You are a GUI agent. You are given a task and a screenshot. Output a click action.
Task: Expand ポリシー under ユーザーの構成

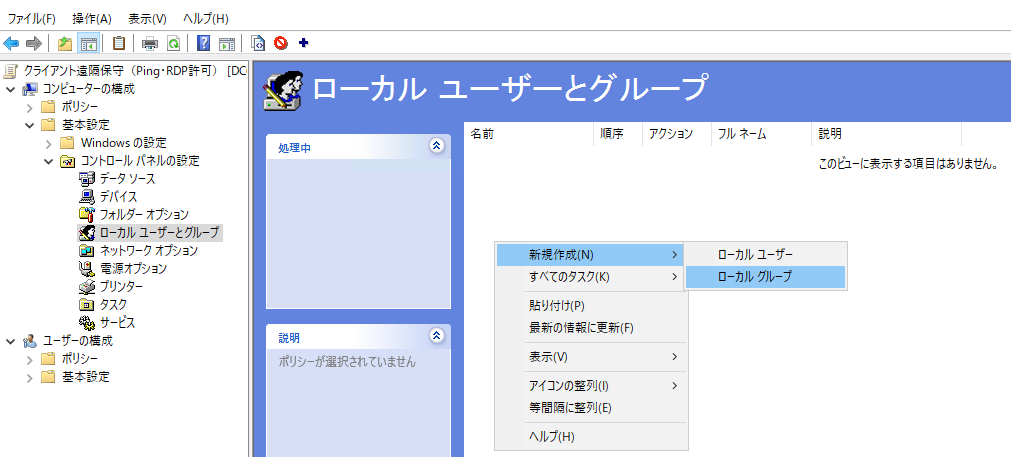(x=30, y=358)
